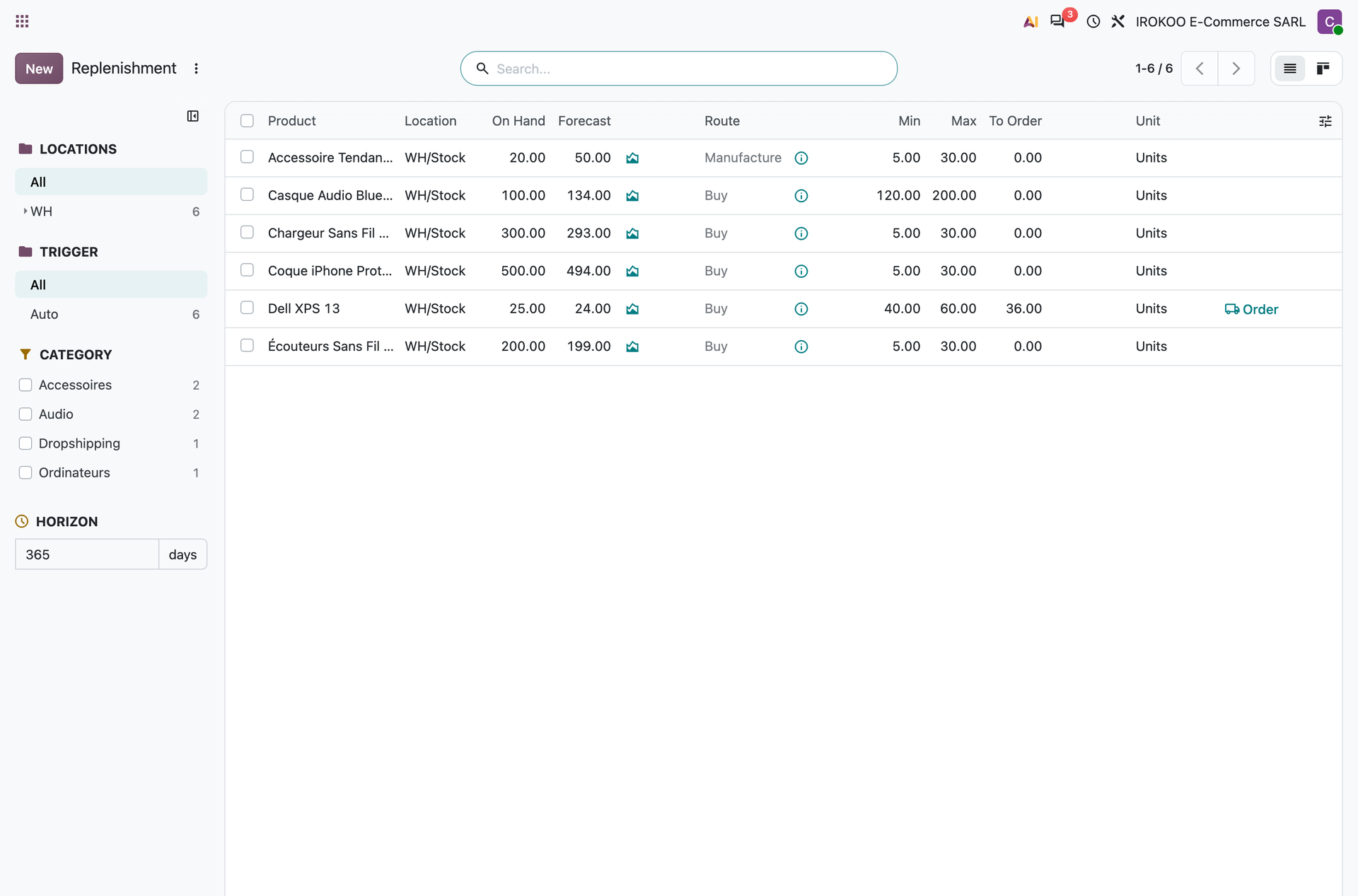Open replenishment info for Coque iPhone
This screenshot has height=896, width=1358.
(x=801, y=272)
